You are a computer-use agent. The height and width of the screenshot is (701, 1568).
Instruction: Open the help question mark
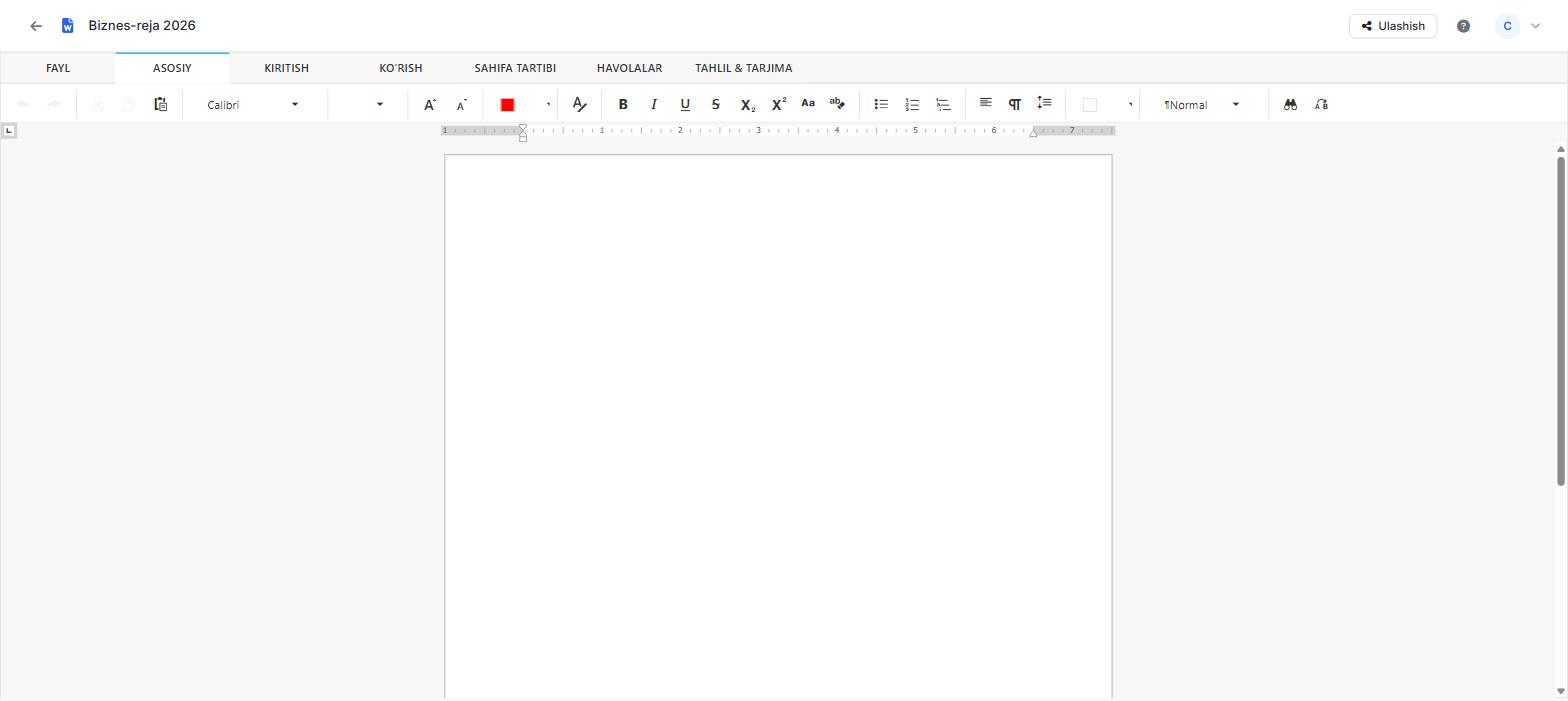coord(1463,26)
